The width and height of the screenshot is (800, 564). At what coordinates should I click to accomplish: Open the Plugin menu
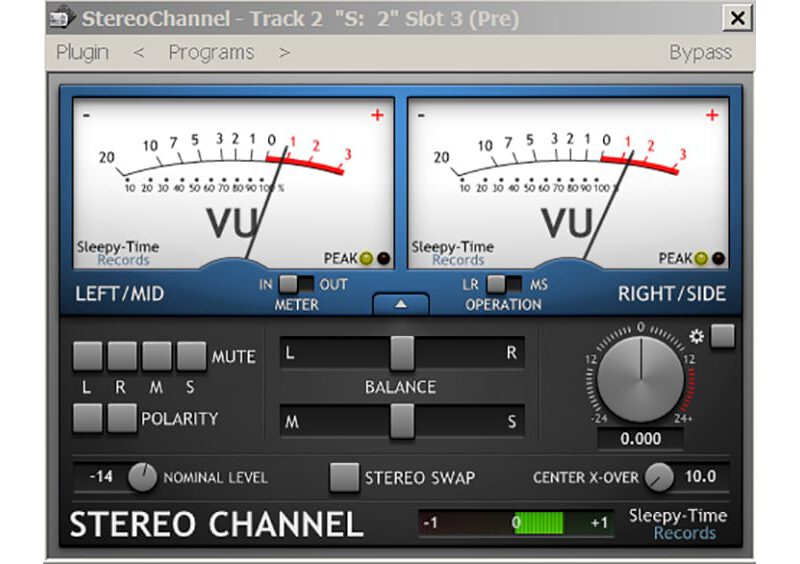[x=83, y=53]
